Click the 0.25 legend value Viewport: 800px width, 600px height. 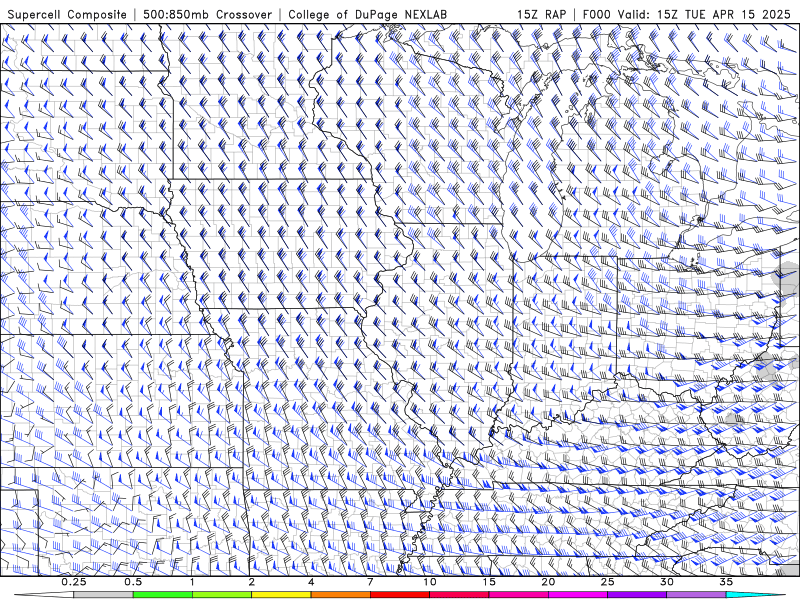point(73,582)
